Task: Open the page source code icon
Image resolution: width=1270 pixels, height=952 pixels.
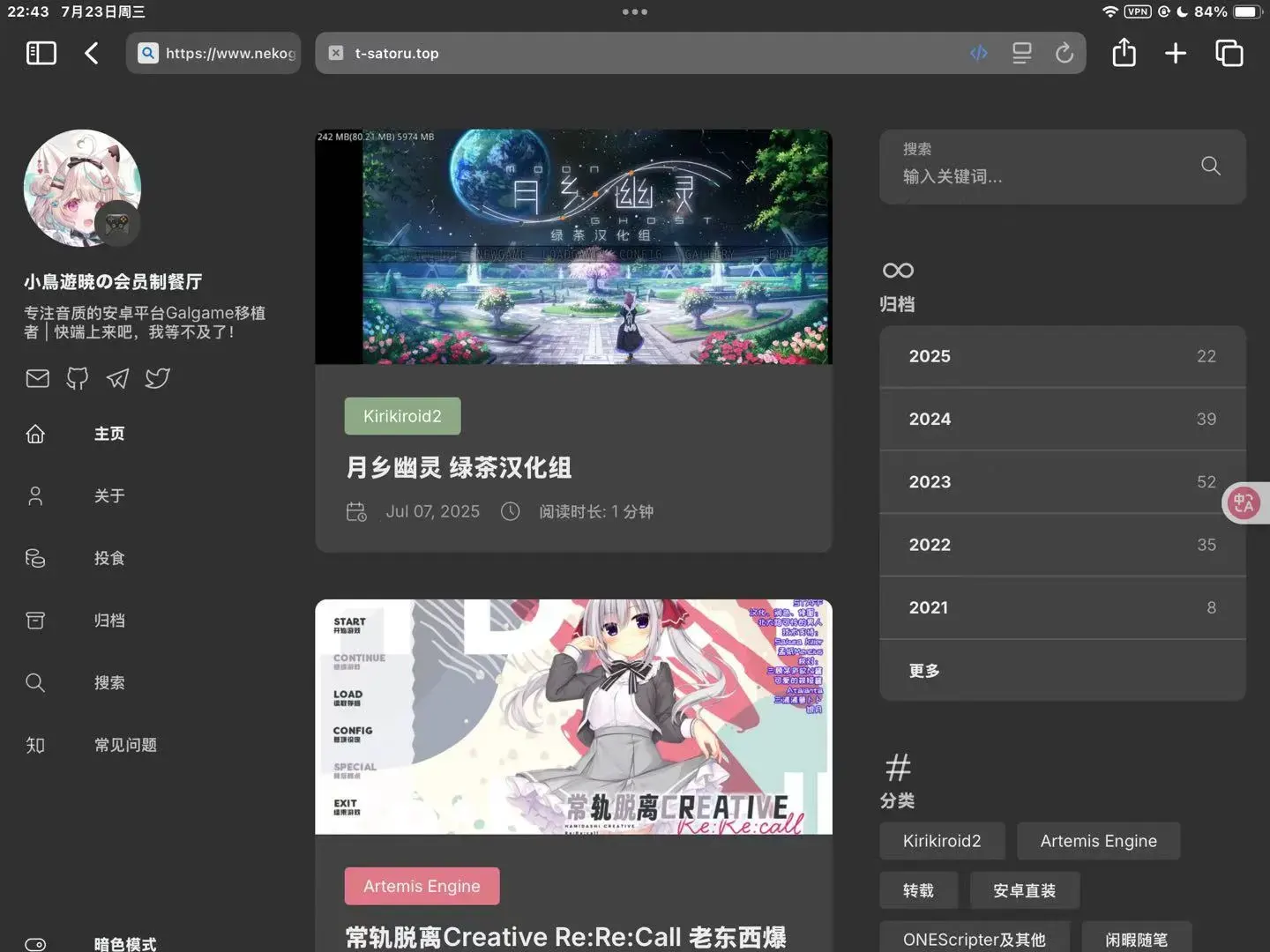Action: 979,53
